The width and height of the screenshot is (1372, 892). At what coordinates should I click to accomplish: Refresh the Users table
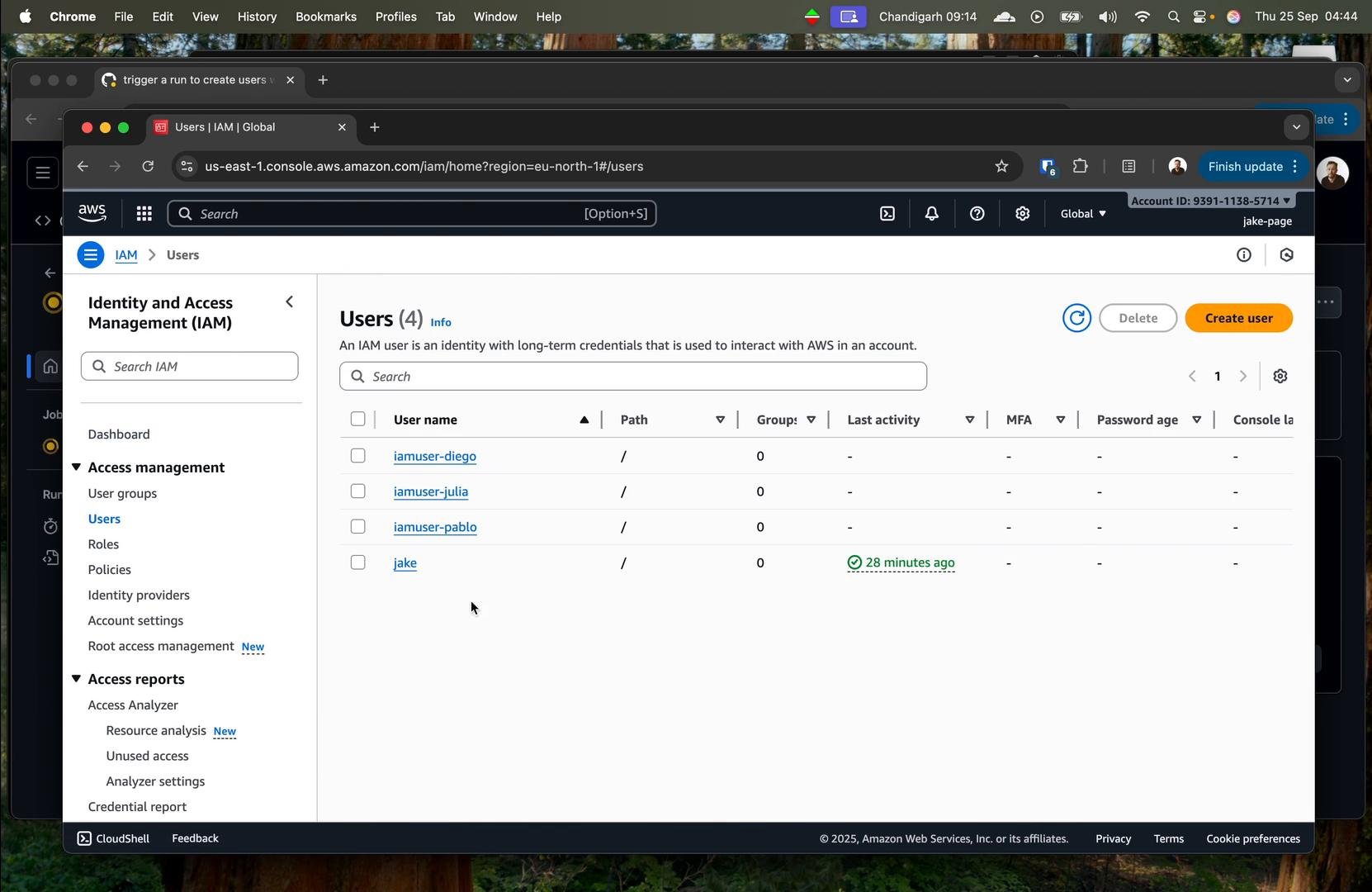pos(1077,318)
